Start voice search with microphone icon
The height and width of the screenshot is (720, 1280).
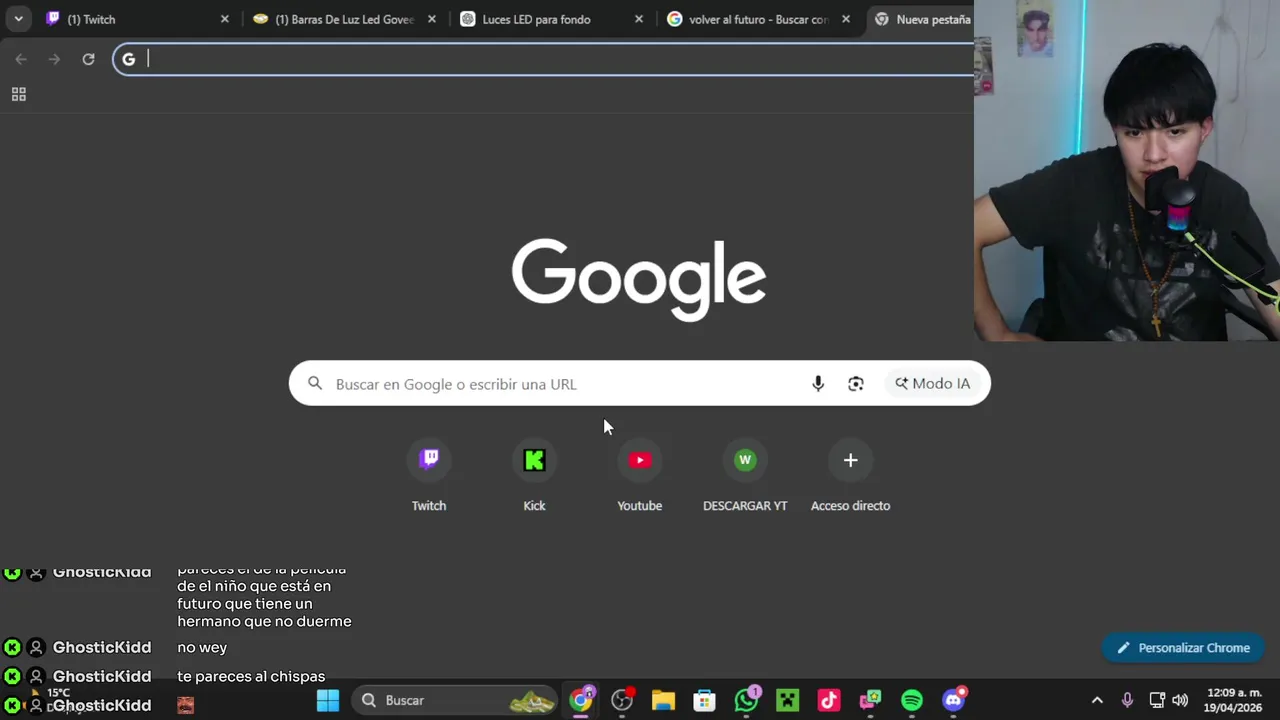pos(818,384)
